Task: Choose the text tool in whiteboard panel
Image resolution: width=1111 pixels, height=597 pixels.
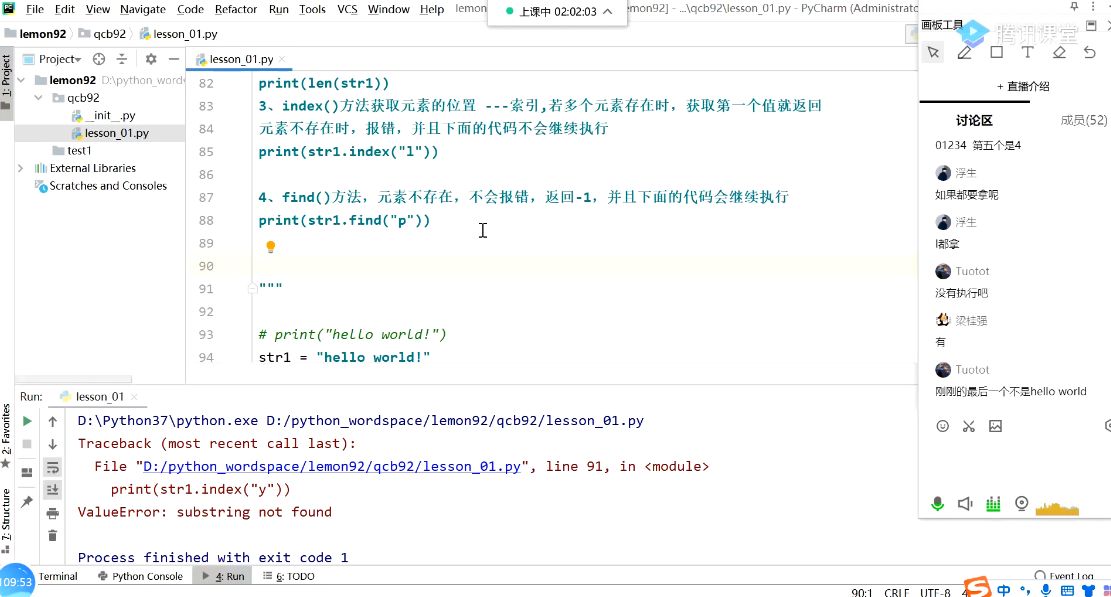Action: coord(1027,52)
